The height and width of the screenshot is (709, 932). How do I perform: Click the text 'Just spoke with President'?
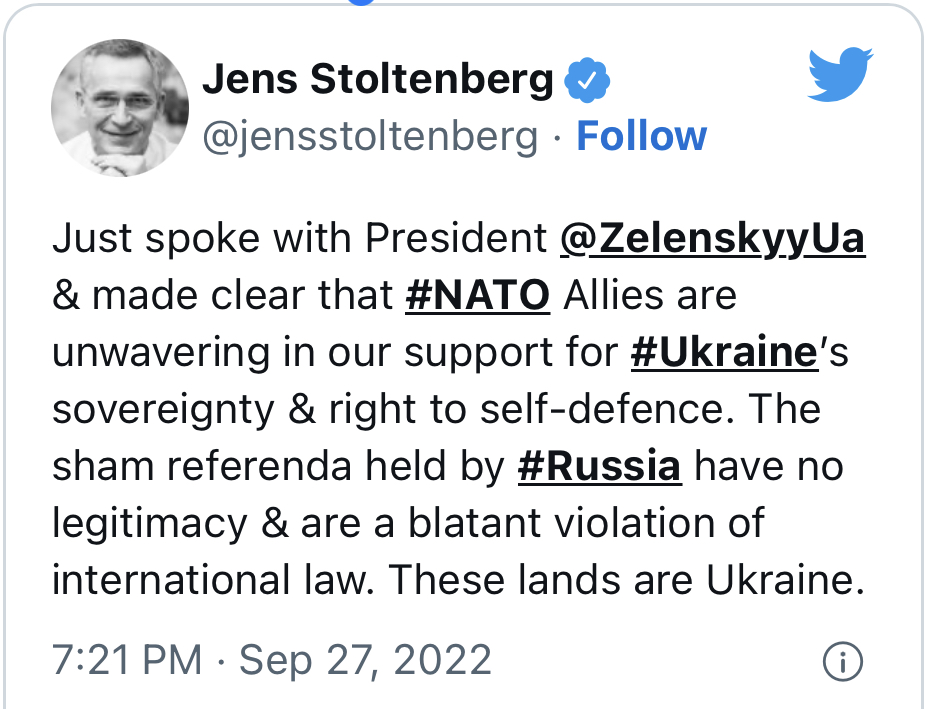(299, 239)
